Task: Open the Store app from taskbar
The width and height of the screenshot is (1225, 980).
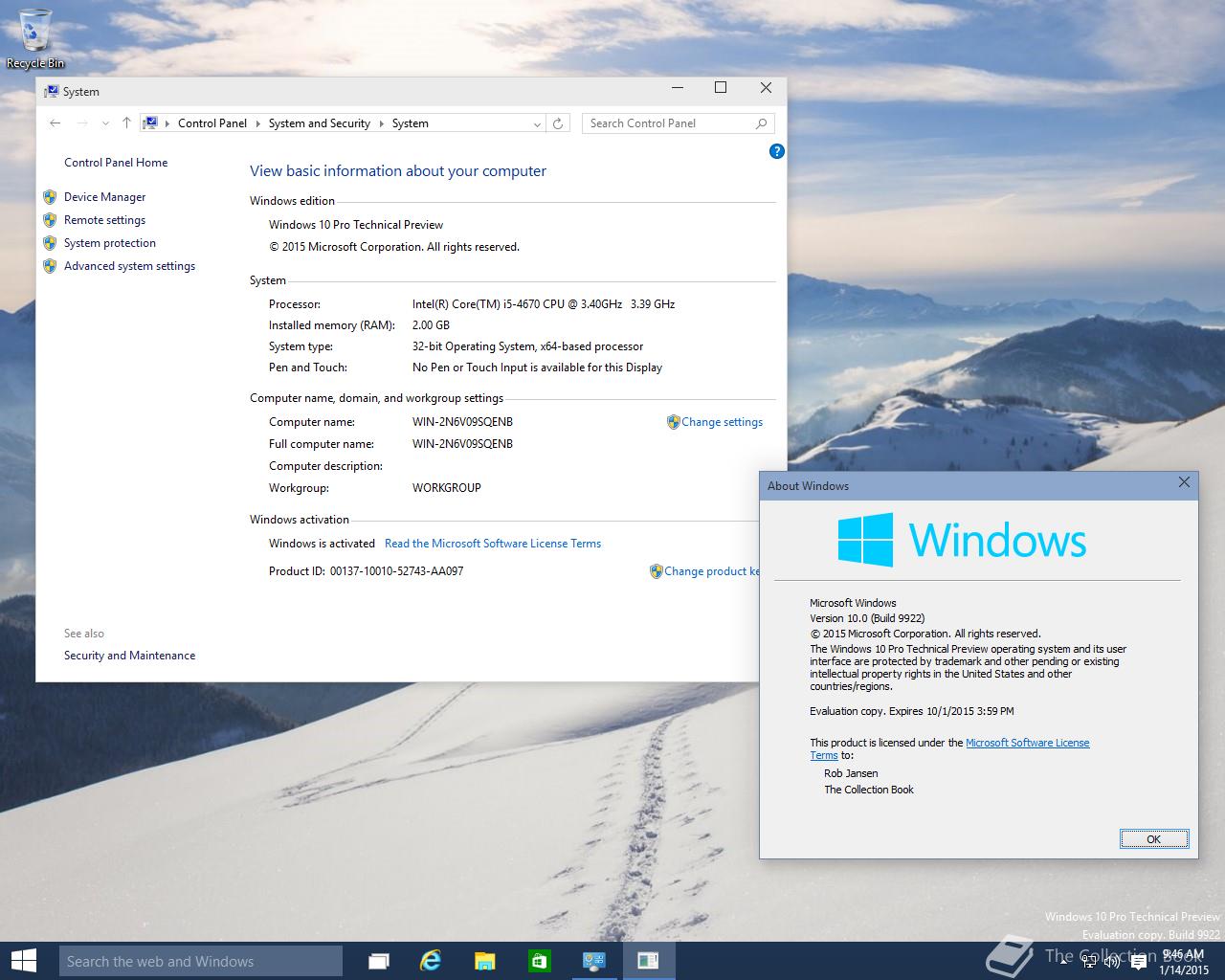Action: click(x=539, y=961)
